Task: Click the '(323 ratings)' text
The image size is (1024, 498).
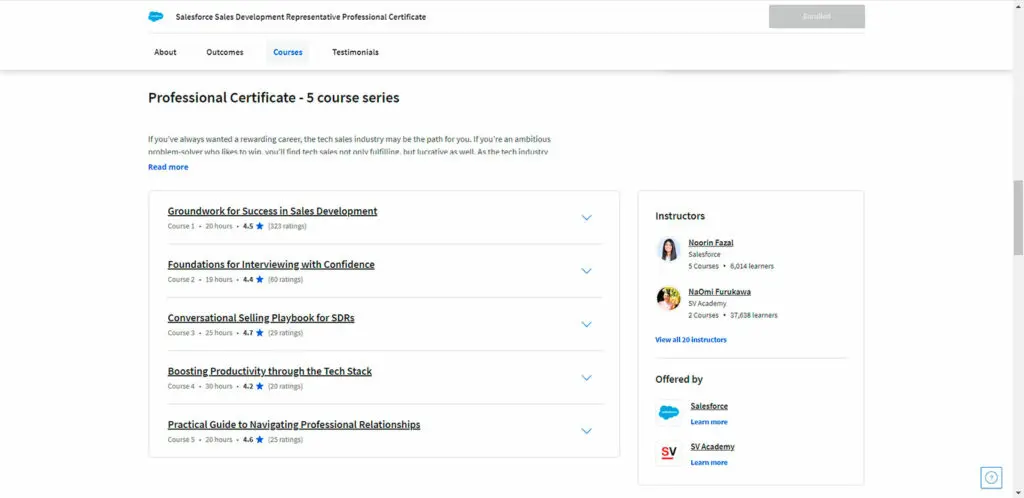Action: (287, 226)
